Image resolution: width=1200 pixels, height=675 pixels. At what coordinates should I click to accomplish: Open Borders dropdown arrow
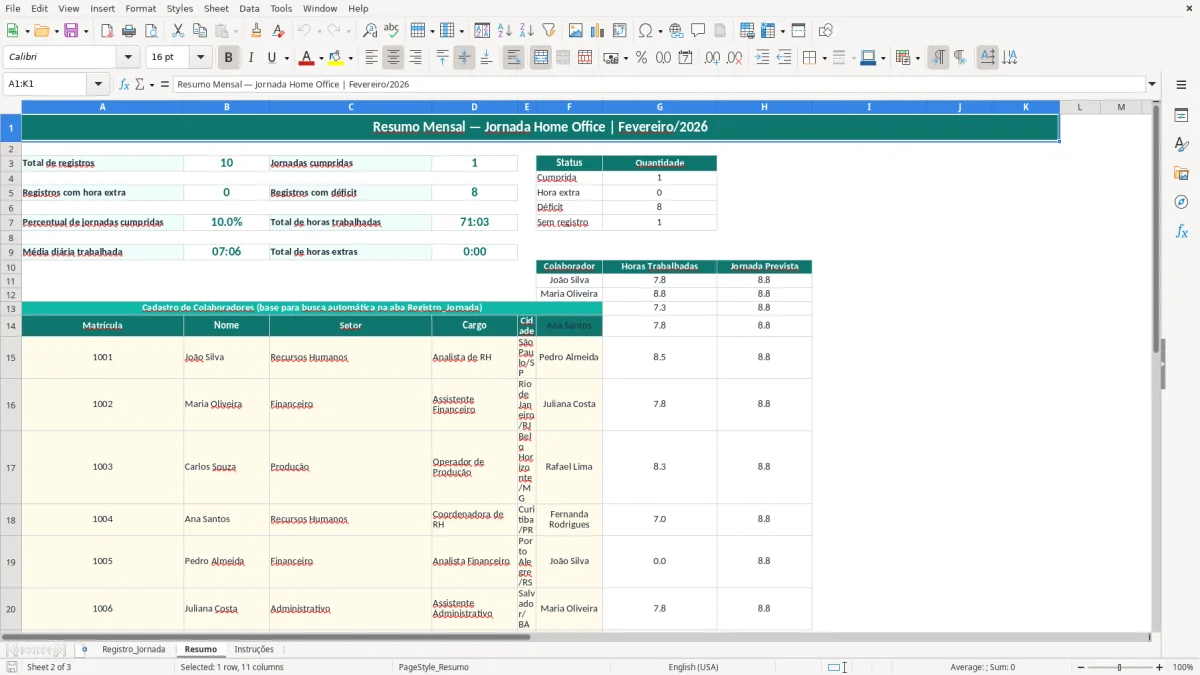pyautogui.click(x=823, y=58)
